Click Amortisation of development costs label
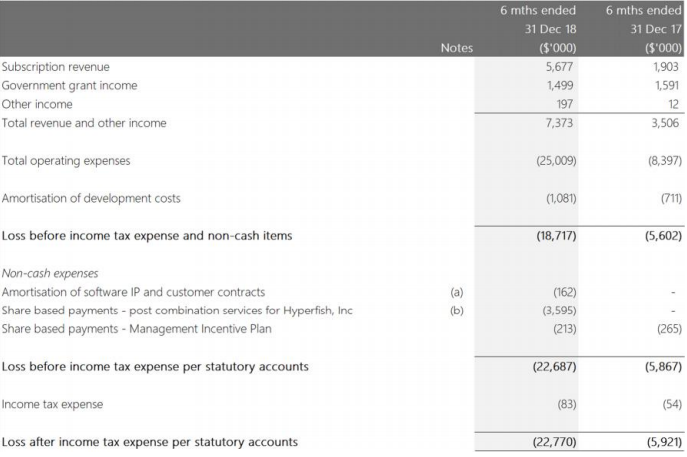 tap(91, 198)
